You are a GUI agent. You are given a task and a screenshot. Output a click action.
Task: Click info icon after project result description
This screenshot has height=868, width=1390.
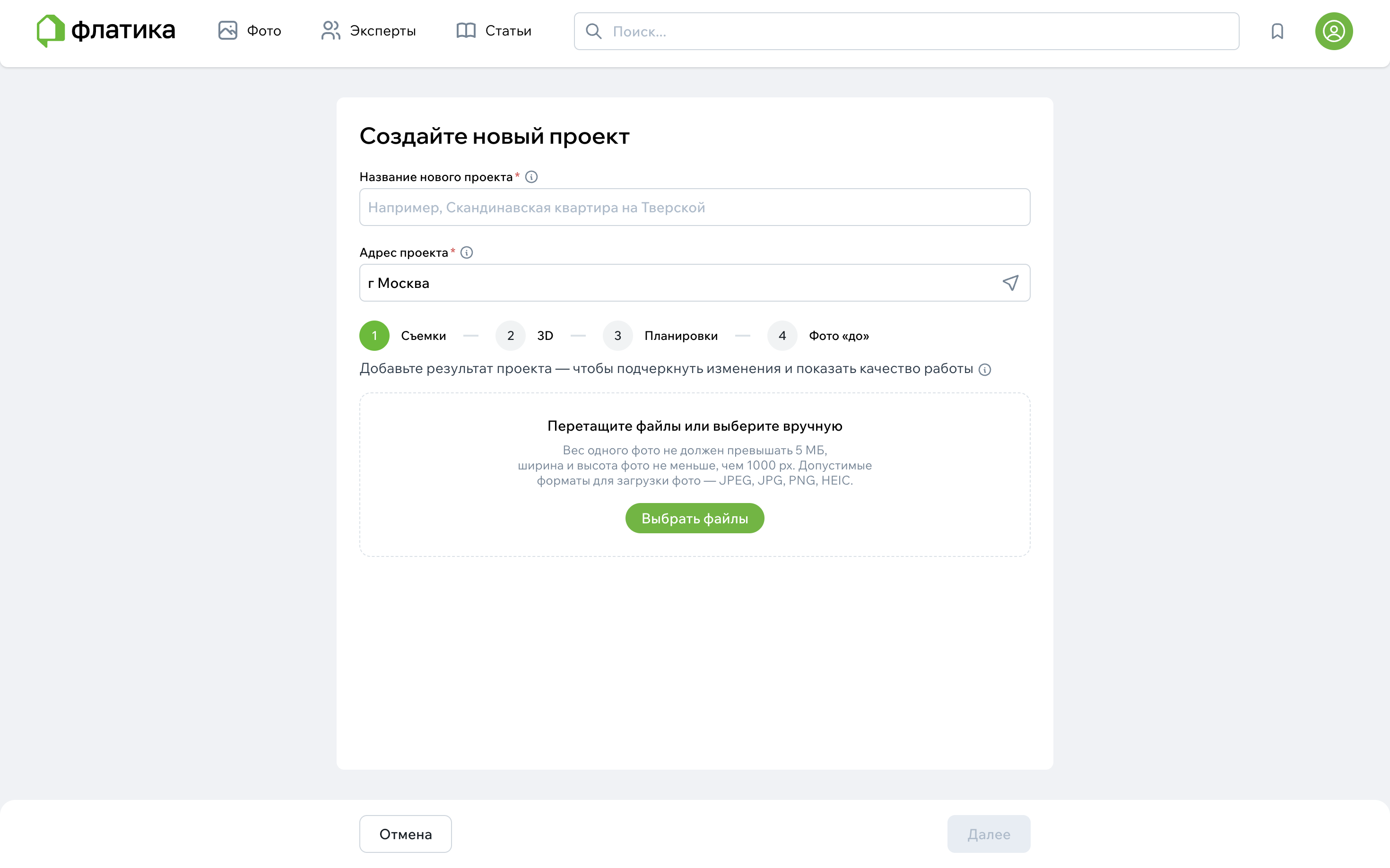click(x=985, y=369)
